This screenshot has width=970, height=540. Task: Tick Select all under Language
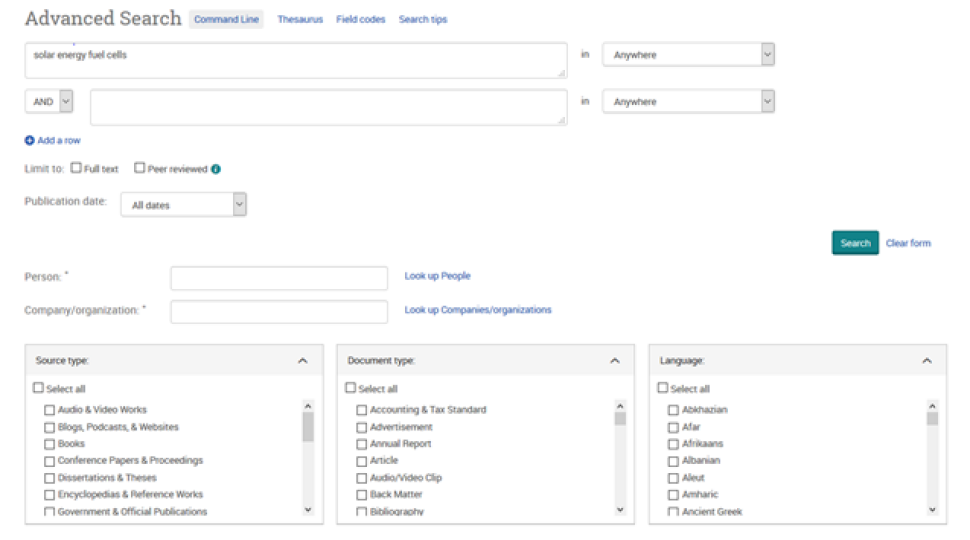pyautogui.click(x=663, y=388)
